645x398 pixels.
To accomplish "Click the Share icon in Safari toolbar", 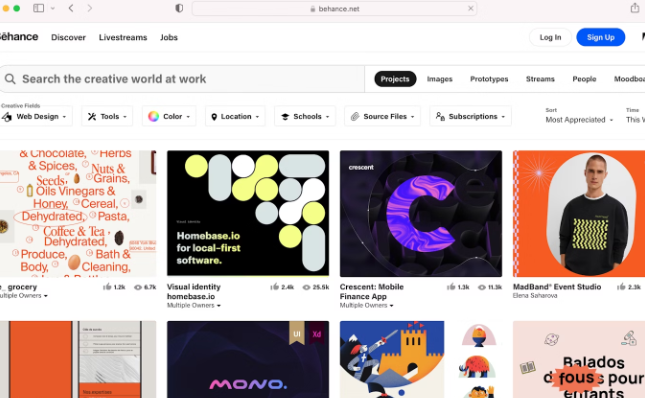I will (x=635, y=8).
